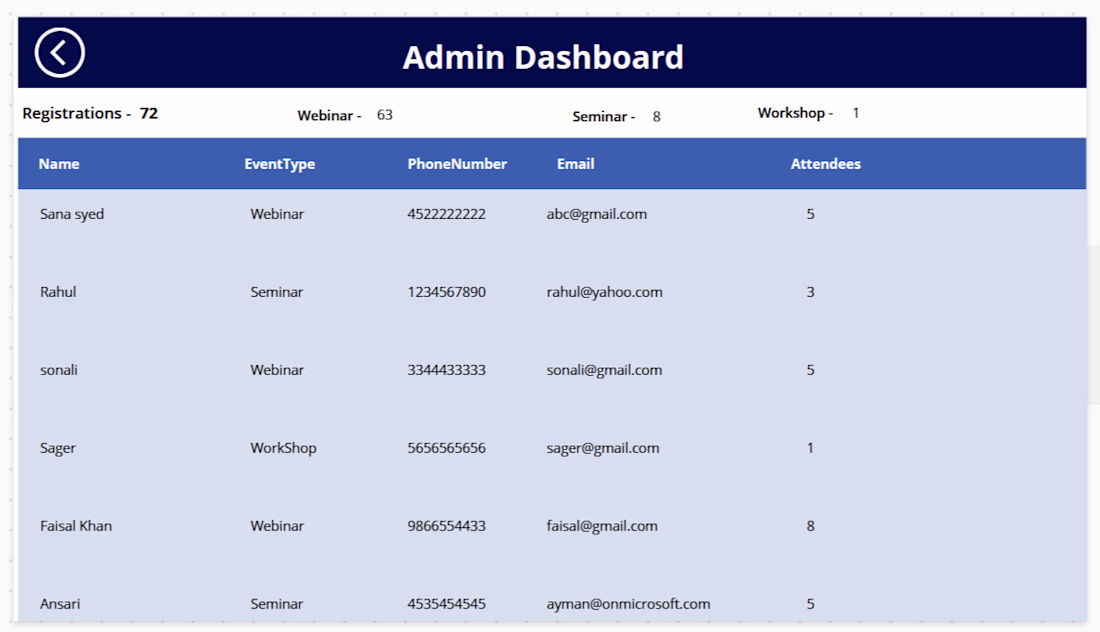Select the Name column header
The image size is (1100, 632).
pos(59,163)
